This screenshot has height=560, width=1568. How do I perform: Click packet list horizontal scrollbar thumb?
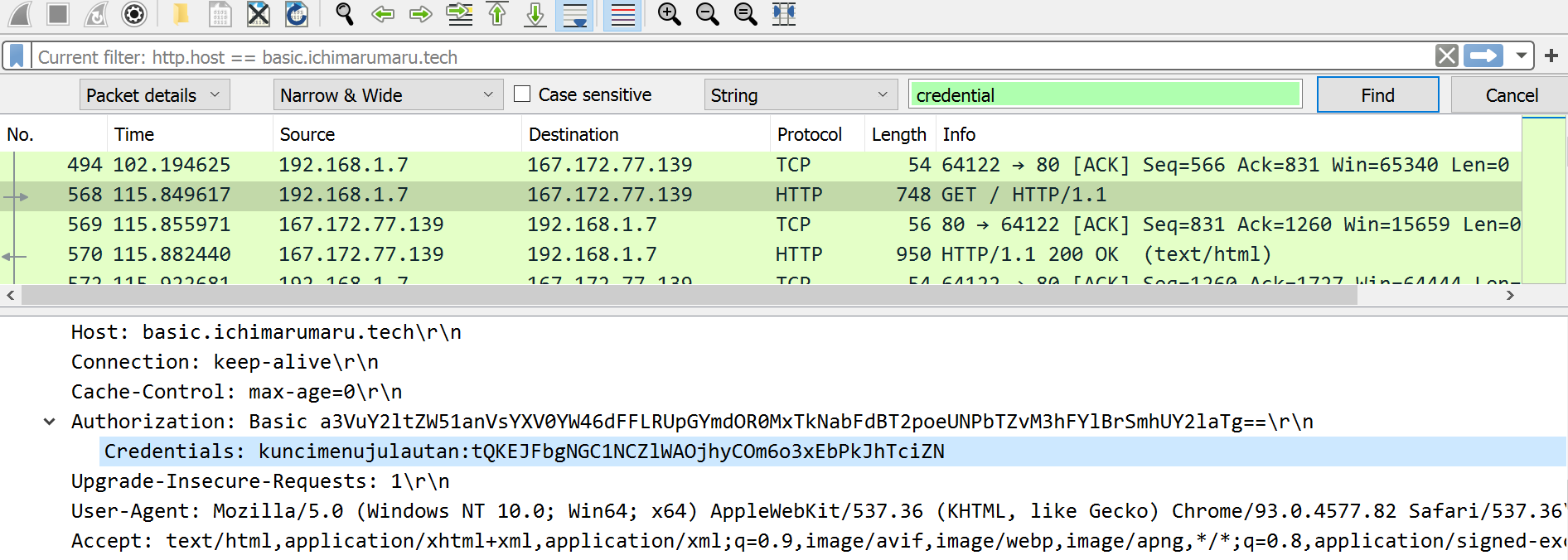click(x=690, y=295)
